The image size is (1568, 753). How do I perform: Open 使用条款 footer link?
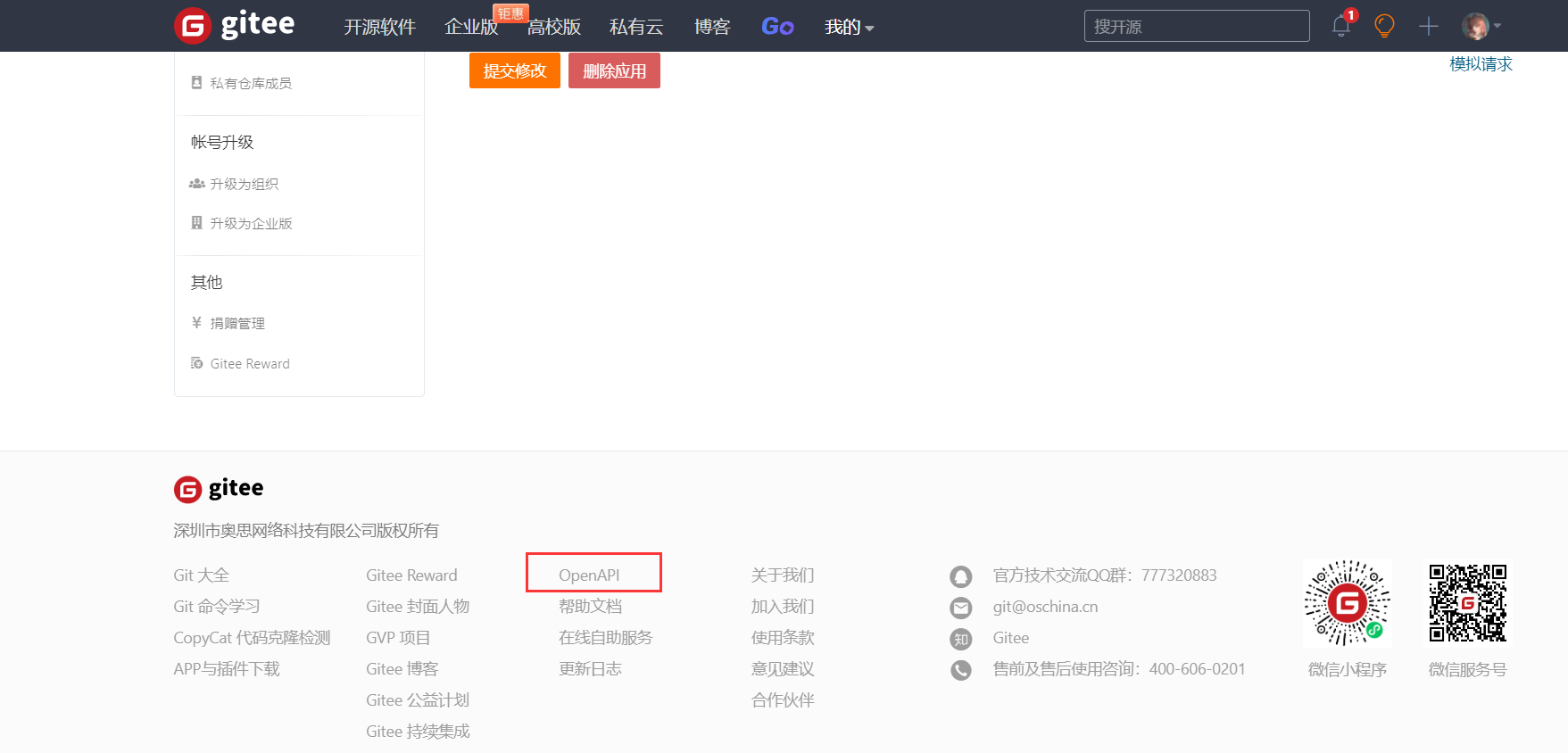coord(783,638)
